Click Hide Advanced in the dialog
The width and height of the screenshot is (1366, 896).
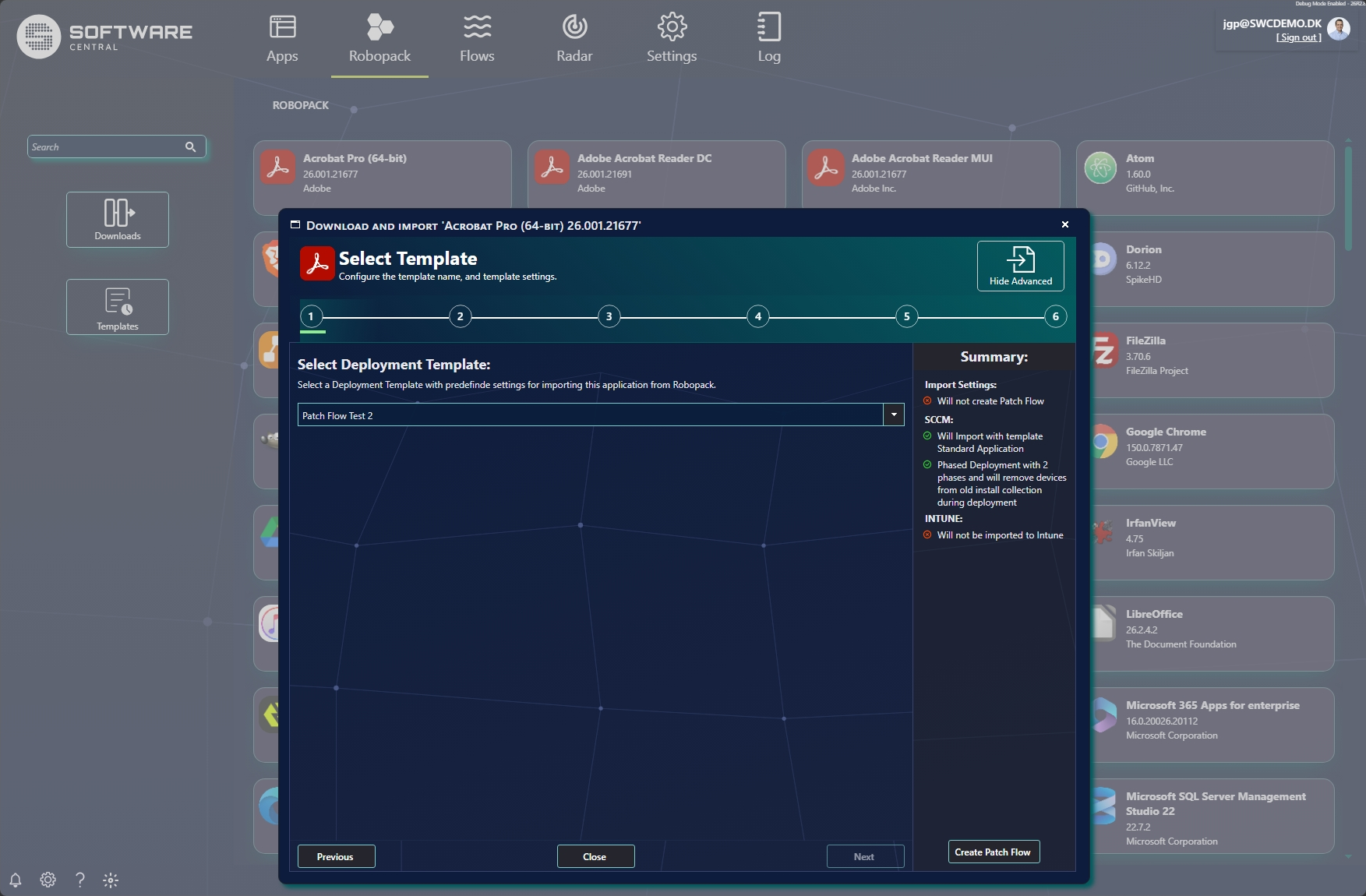(1021, 266)
